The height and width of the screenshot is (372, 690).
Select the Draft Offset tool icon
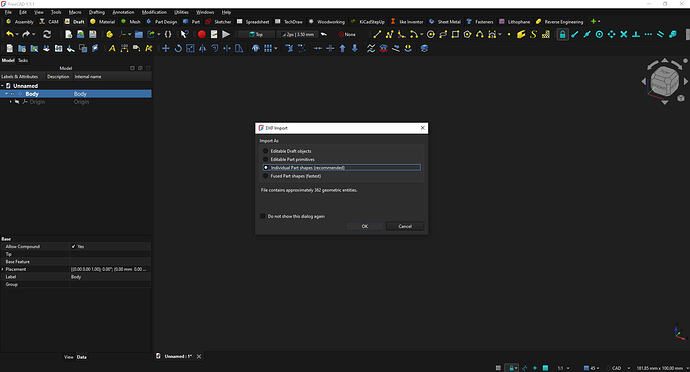click(x=215, y=48)
